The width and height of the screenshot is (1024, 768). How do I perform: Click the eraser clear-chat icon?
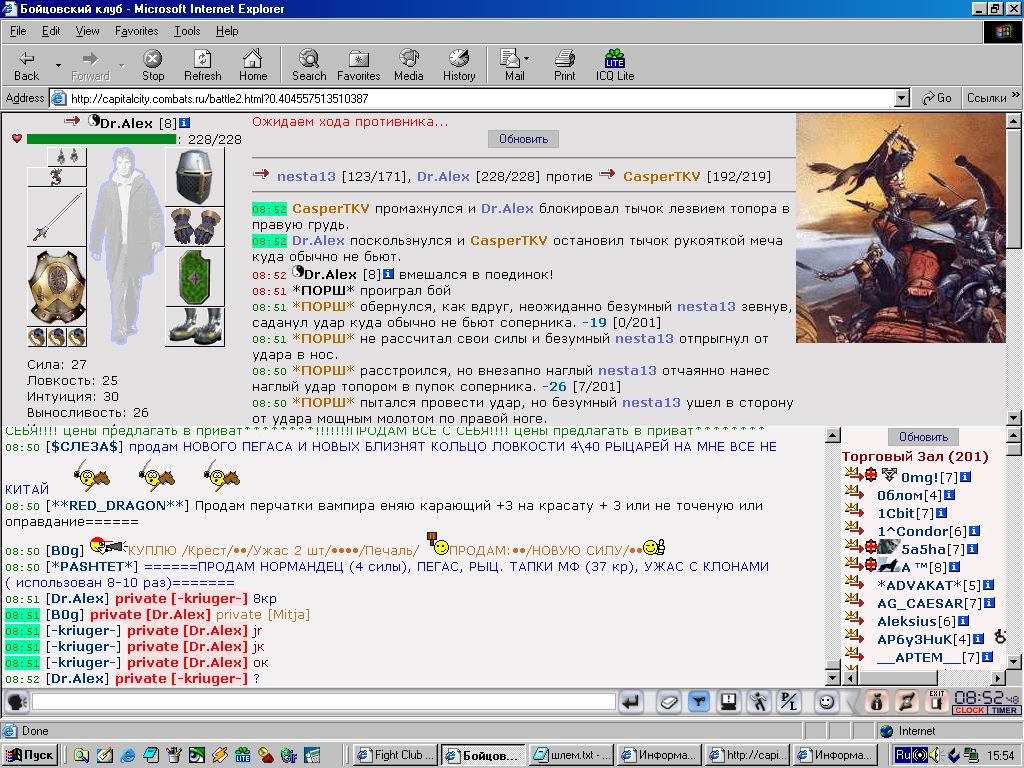[x=669, y=702]
